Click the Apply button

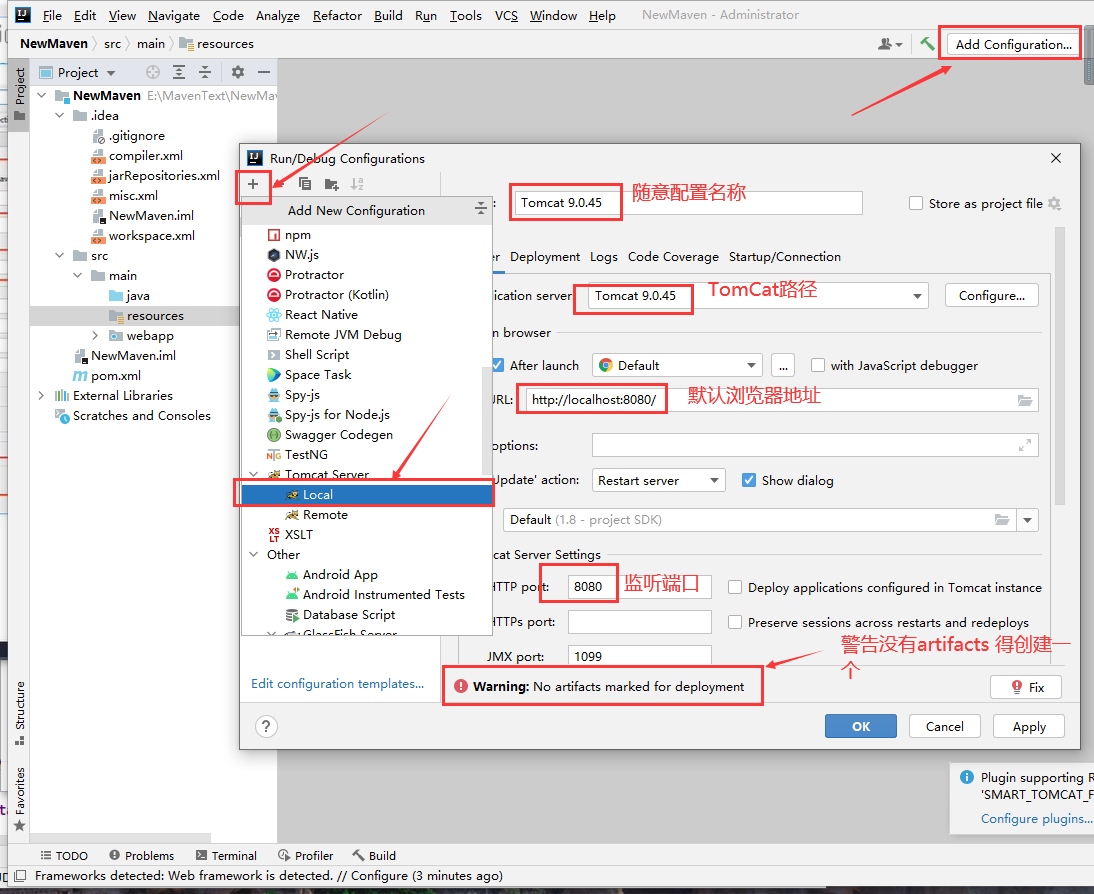coord(1028,726)
